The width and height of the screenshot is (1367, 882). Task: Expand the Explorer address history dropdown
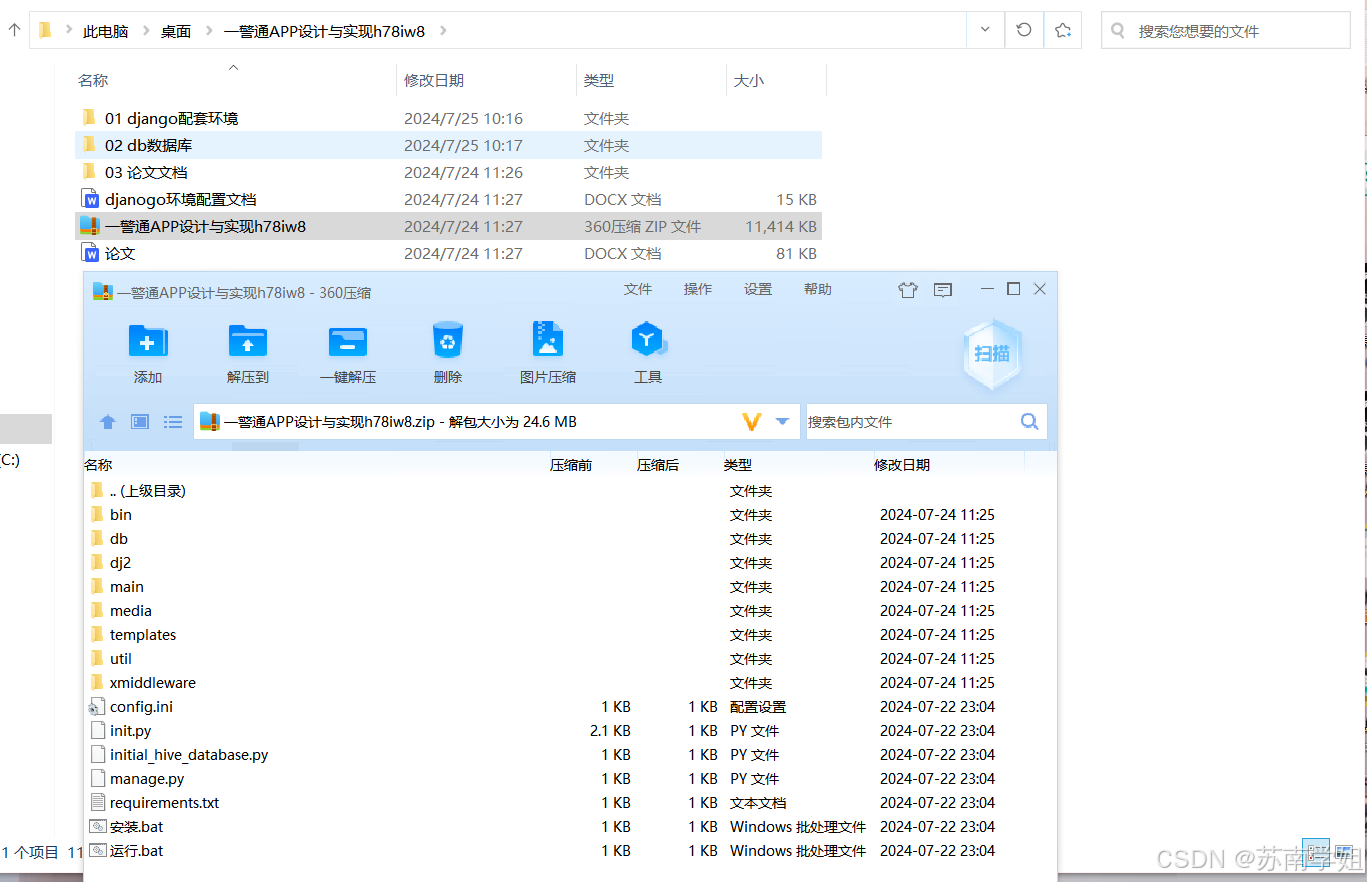point(986,30)
